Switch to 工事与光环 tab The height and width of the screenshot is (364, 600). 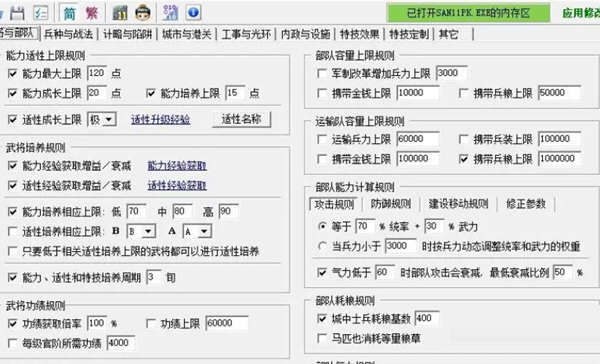[x=246, y=34]
